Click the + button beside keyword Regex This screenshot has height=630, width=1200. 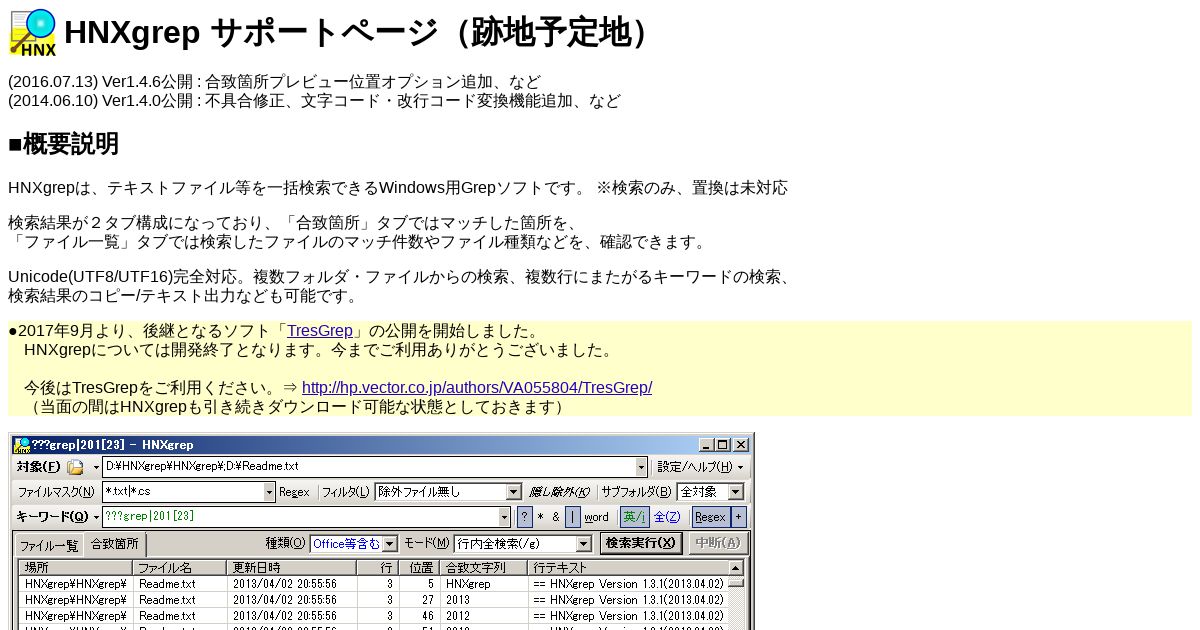tap(738, 517)
